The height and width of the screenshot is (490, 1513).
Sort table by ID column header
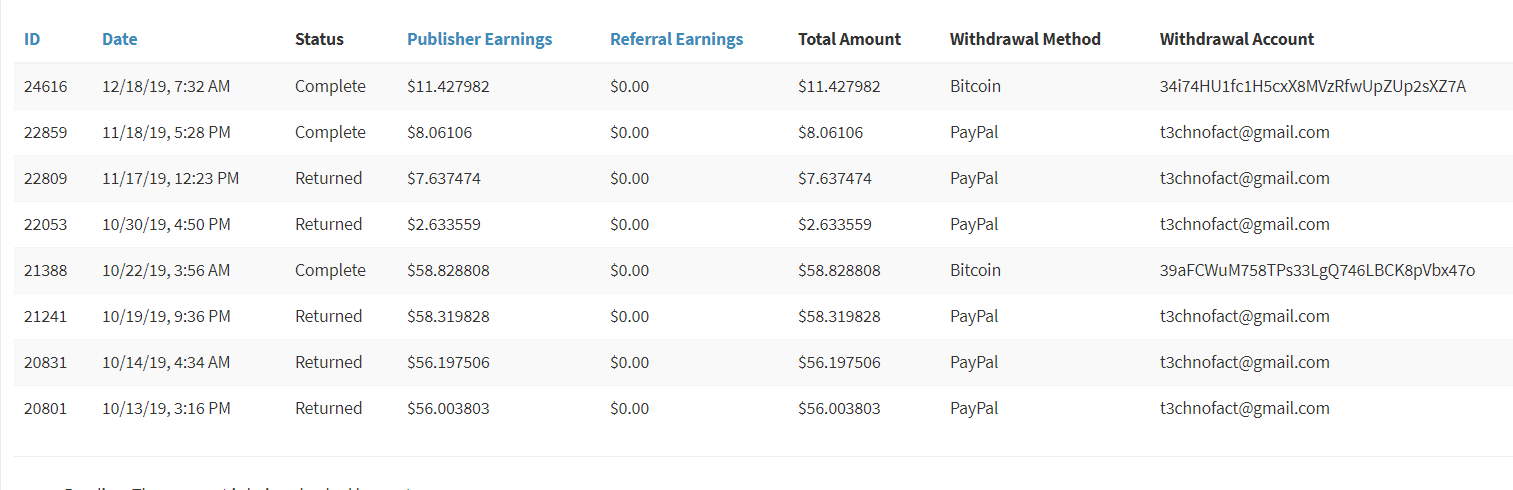[32, 40]
